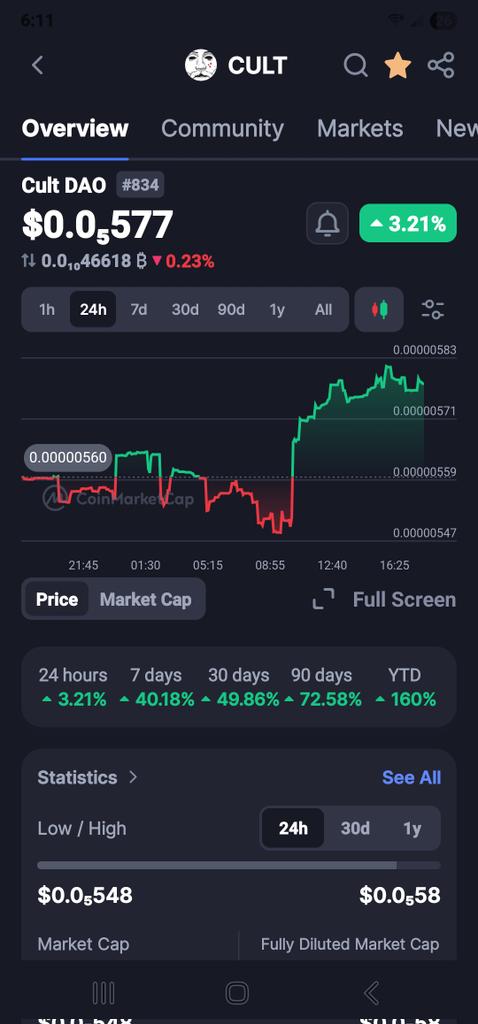The image size is (478, 1024).
Task: Choose 24h Low/High range
Action: pyautogui.click(x=293, y=829)
